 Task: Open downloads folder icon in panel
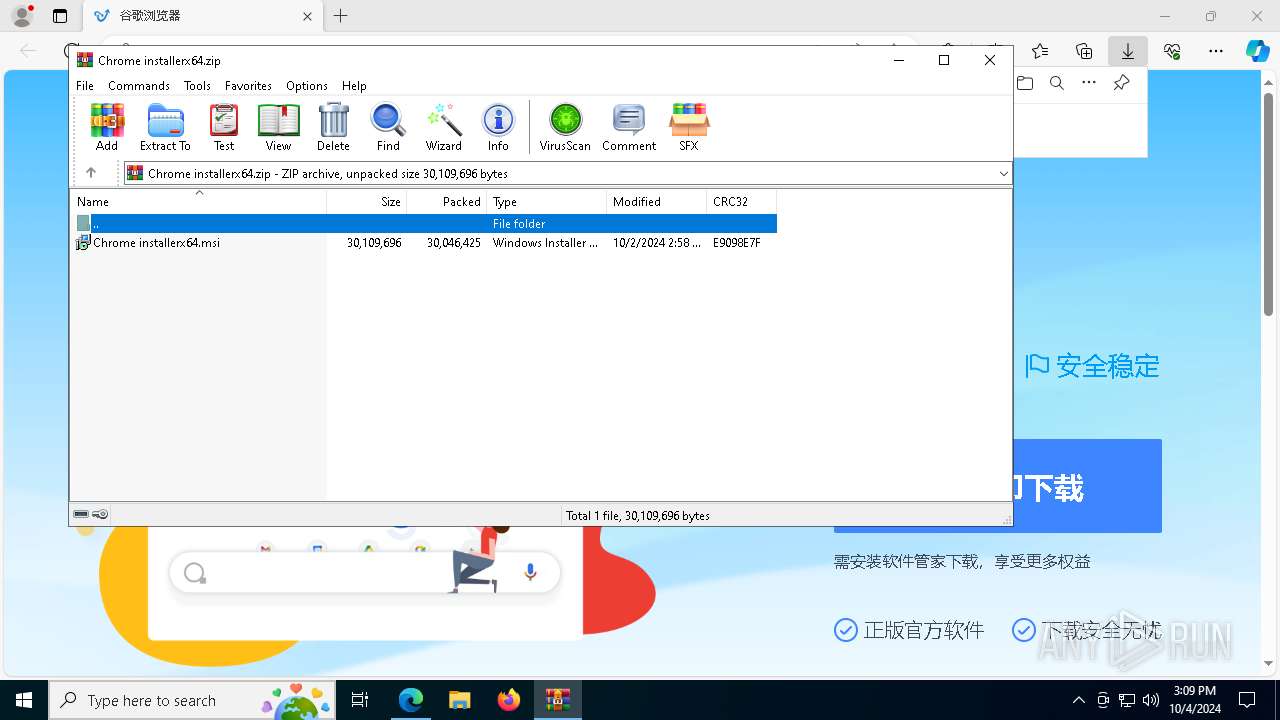pyautogui.click(x=1025, y=83)
